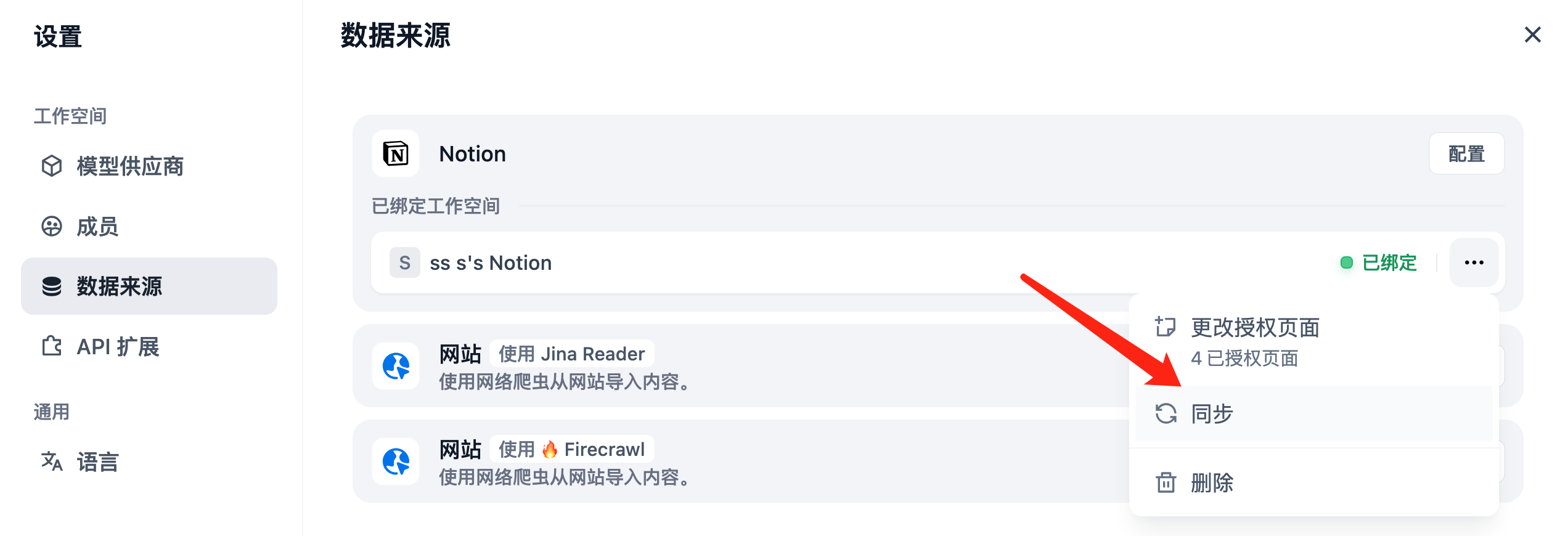Close the settings dialog with X

coord(1533,35)
